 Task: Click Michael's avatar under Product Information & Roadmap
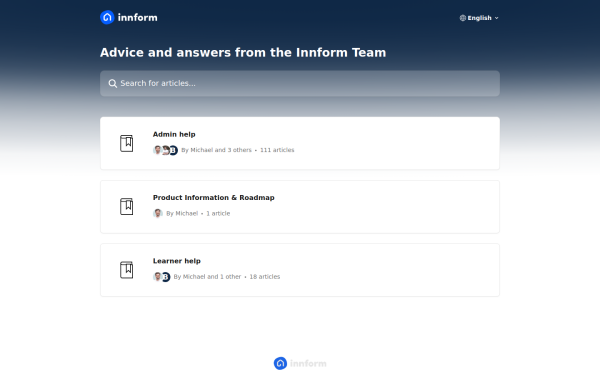158,213
